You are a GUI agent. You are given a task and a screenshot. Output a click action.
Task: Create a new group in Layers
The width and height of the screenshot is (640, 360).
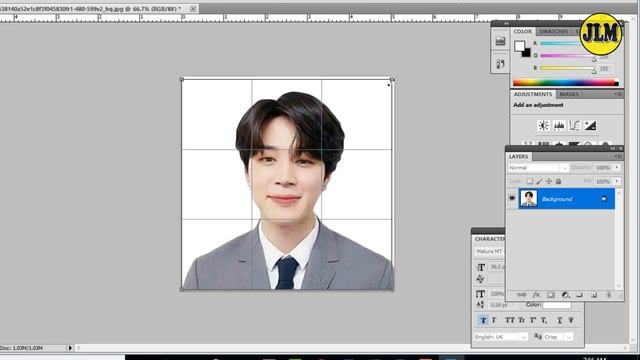coord(579,295)
